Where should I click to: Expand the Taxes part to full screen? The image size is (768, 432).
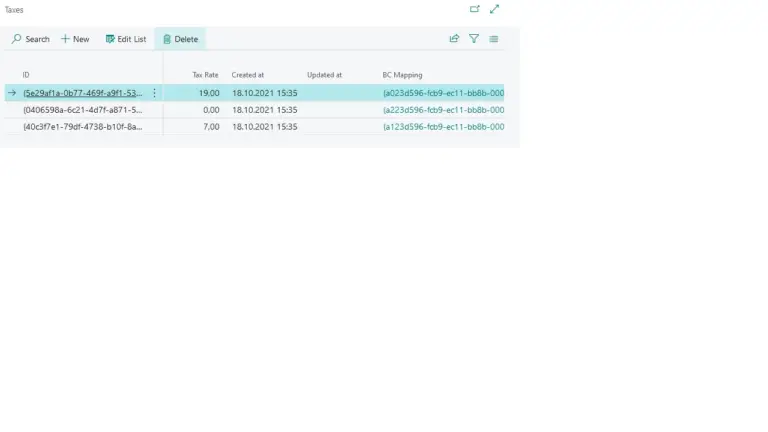pyautogui.click(x=495, y=9)
